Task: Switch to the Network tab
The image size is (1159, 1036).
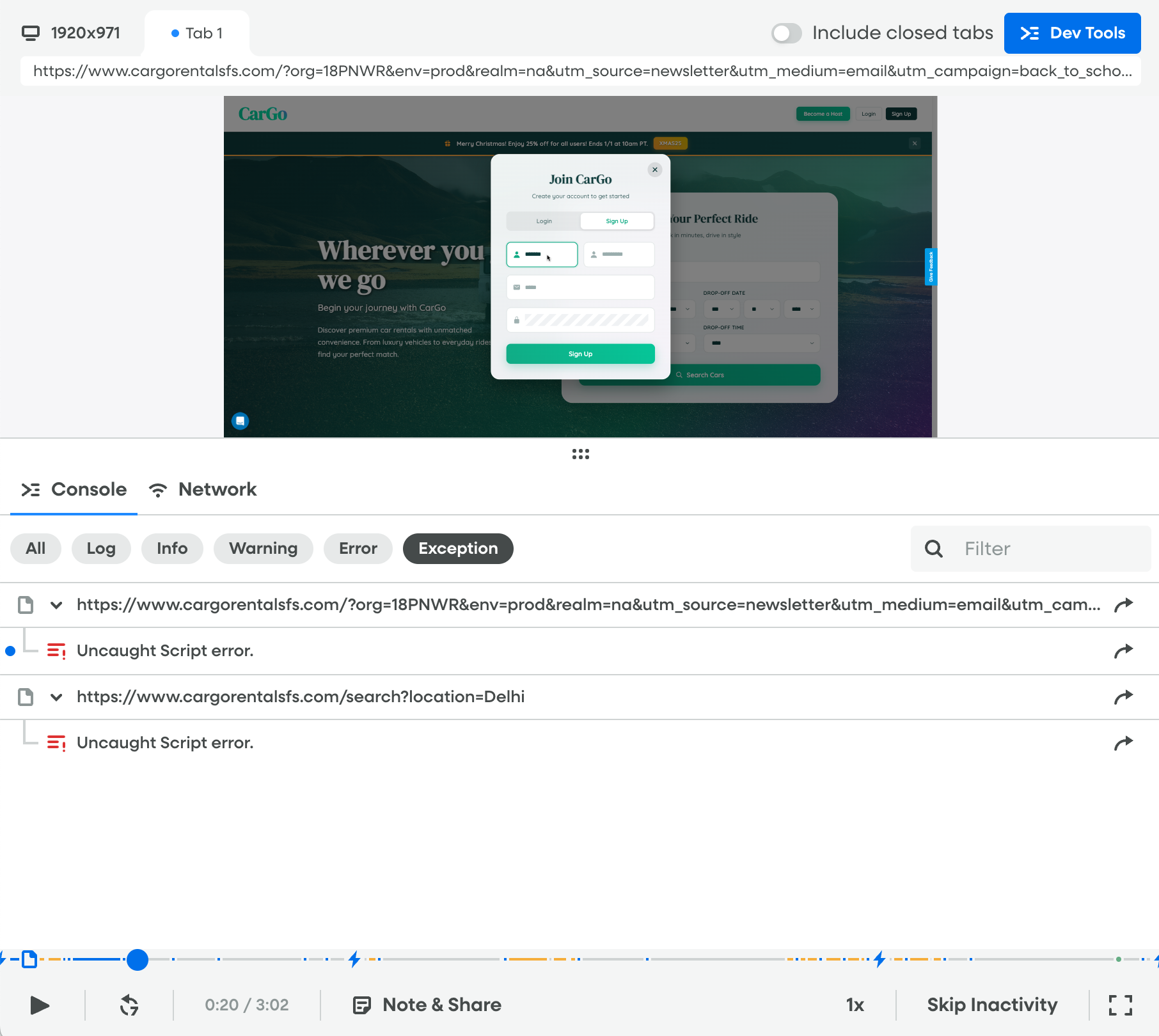Action: [x=203, y=490]
